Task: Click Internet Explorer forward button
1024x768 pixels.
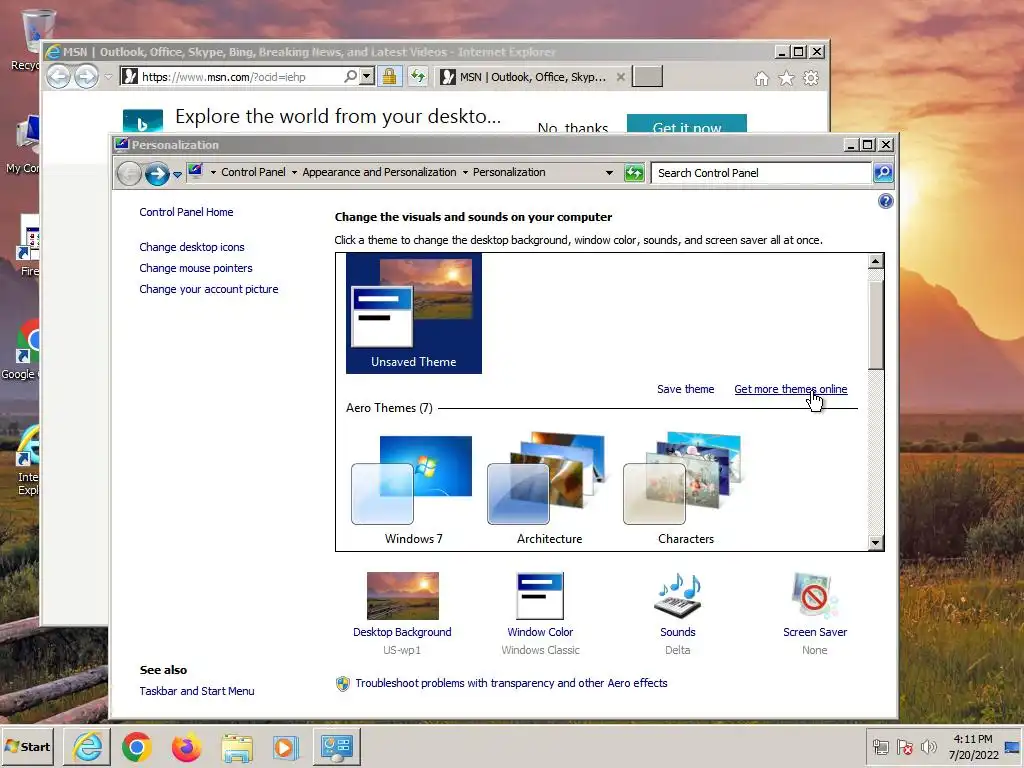Action: [x=86, y=77]
